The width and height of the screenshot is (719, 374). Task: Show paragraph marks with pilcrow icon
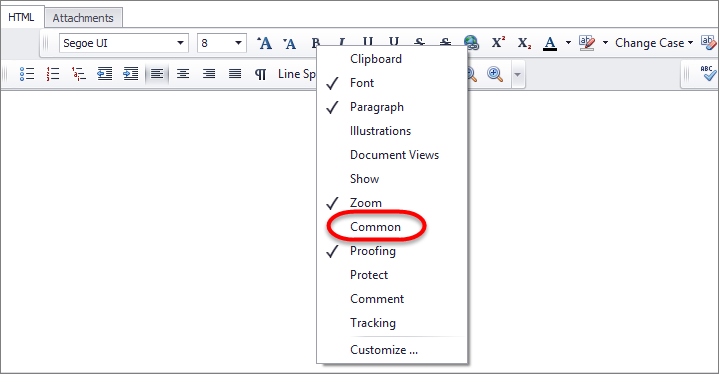(x=260, y=74)
